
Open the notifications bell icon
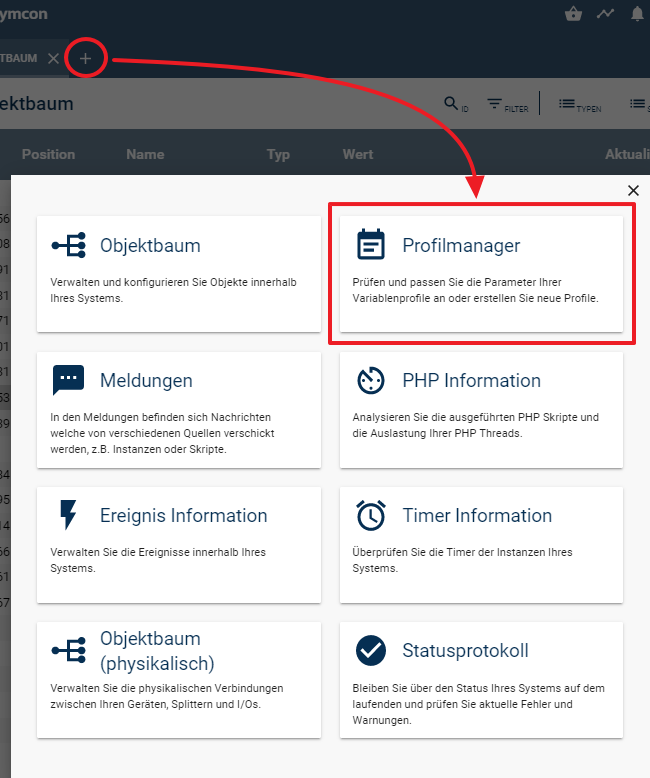coord(637,14)
